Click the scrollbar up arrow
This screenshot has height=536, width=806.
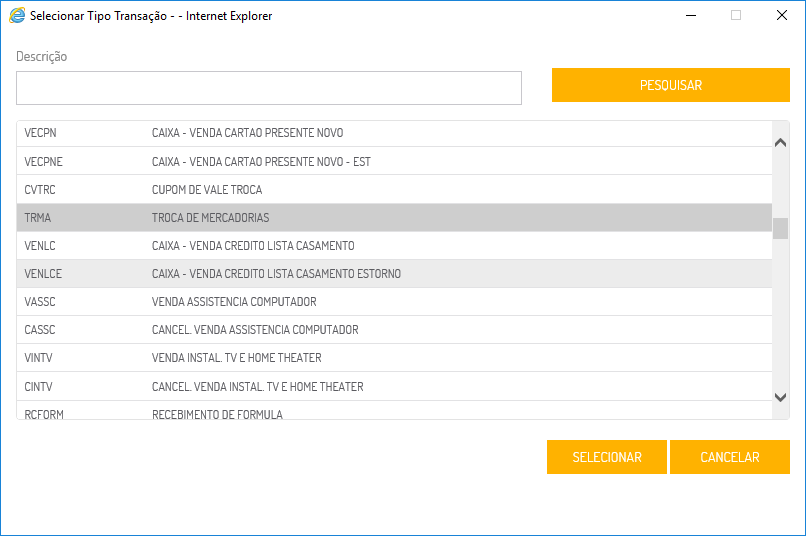coord(781,143)
